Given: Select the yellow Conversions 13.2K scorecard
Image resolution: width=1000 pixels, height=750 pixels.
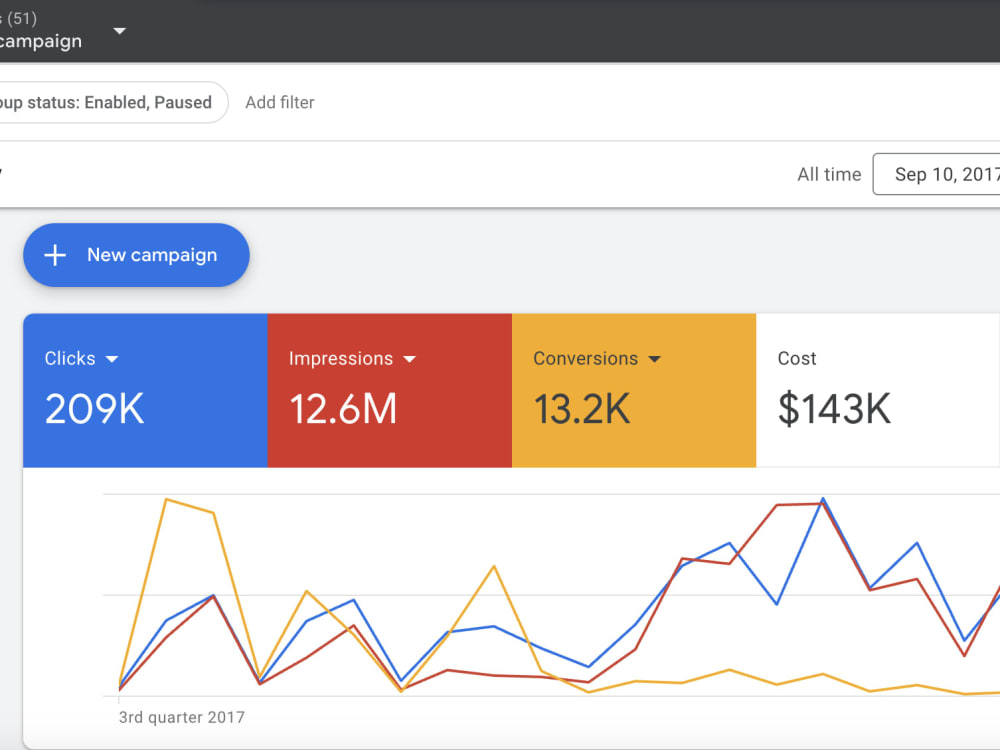Looking at the screenshot, I should point(634,390).
